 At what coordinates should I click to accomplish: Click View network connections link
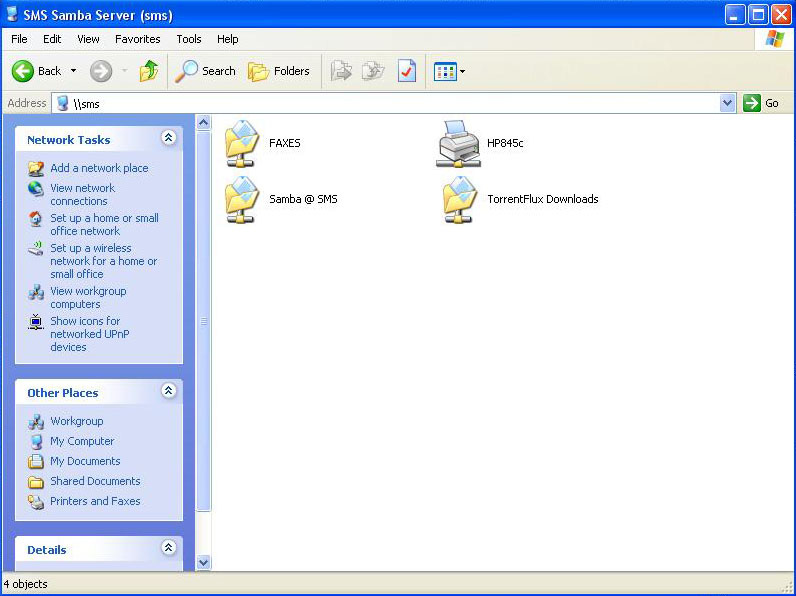82,194
